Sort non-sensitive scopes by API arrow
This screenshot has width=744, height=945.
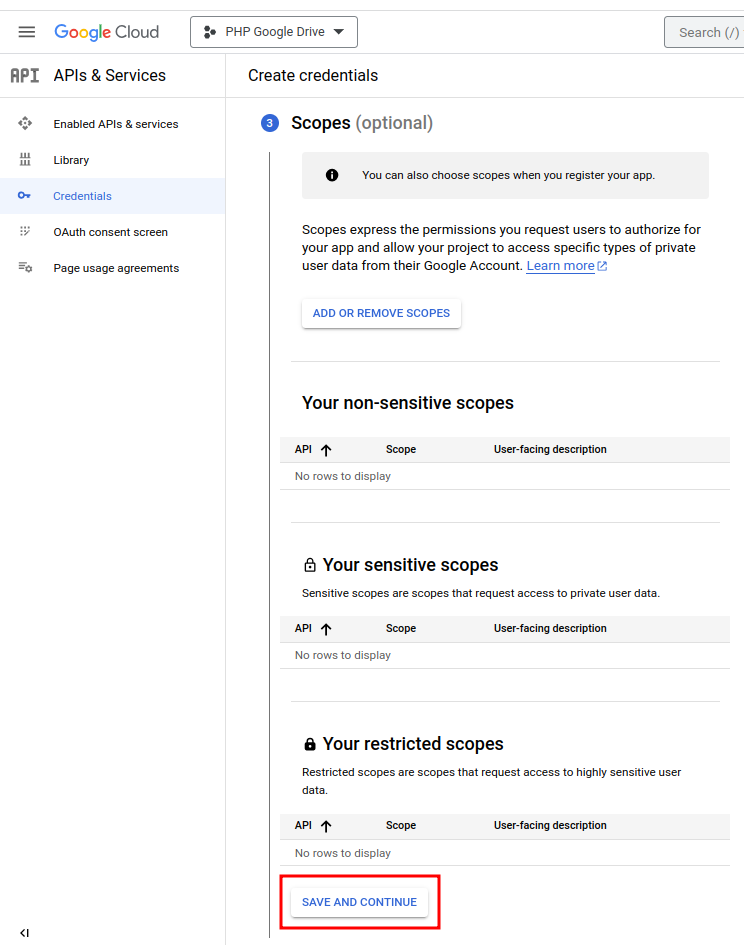(x=326, y=450)
